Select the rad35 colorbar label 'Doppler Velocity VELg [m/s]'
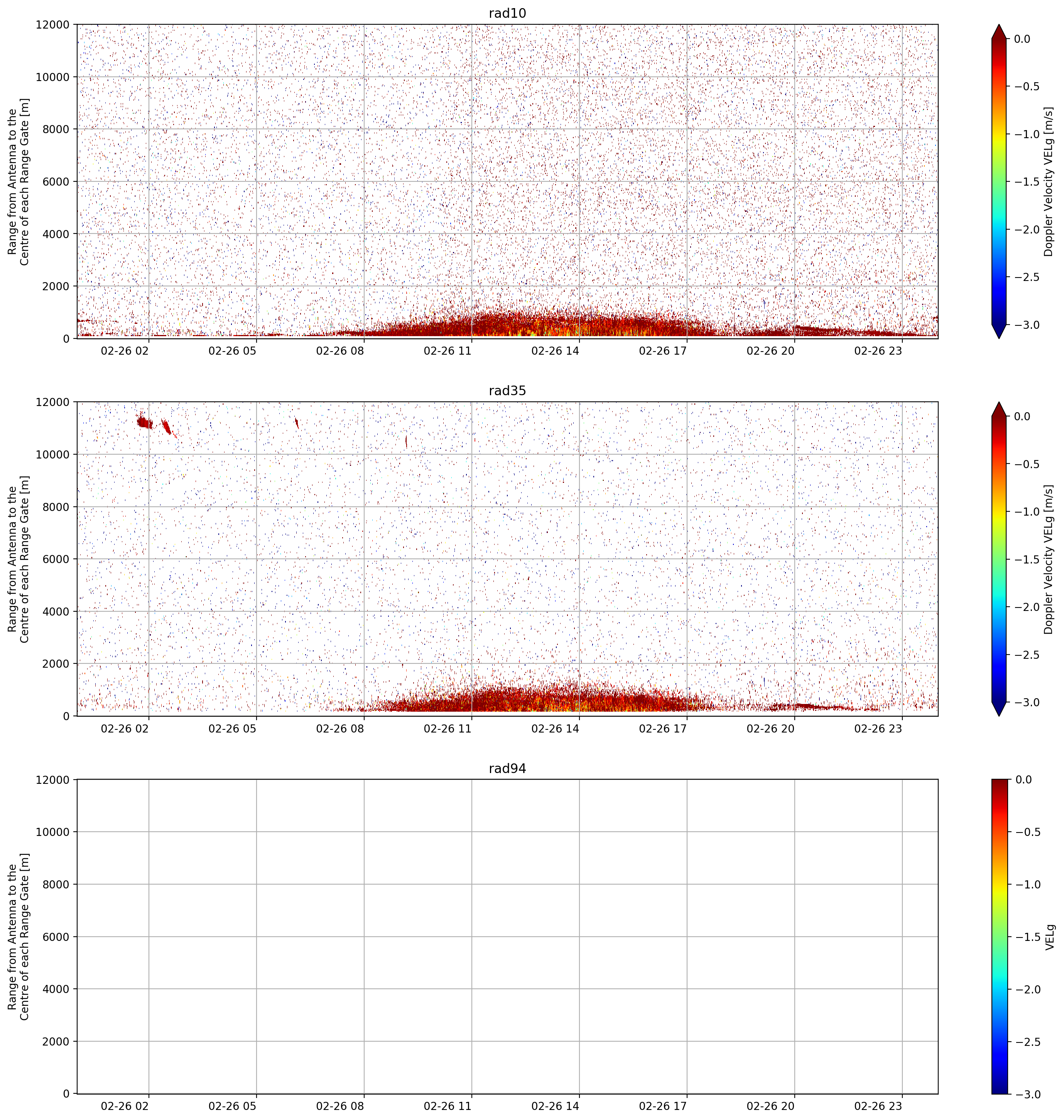This screenshot has width=1064, height=1120. [1048, 559]
